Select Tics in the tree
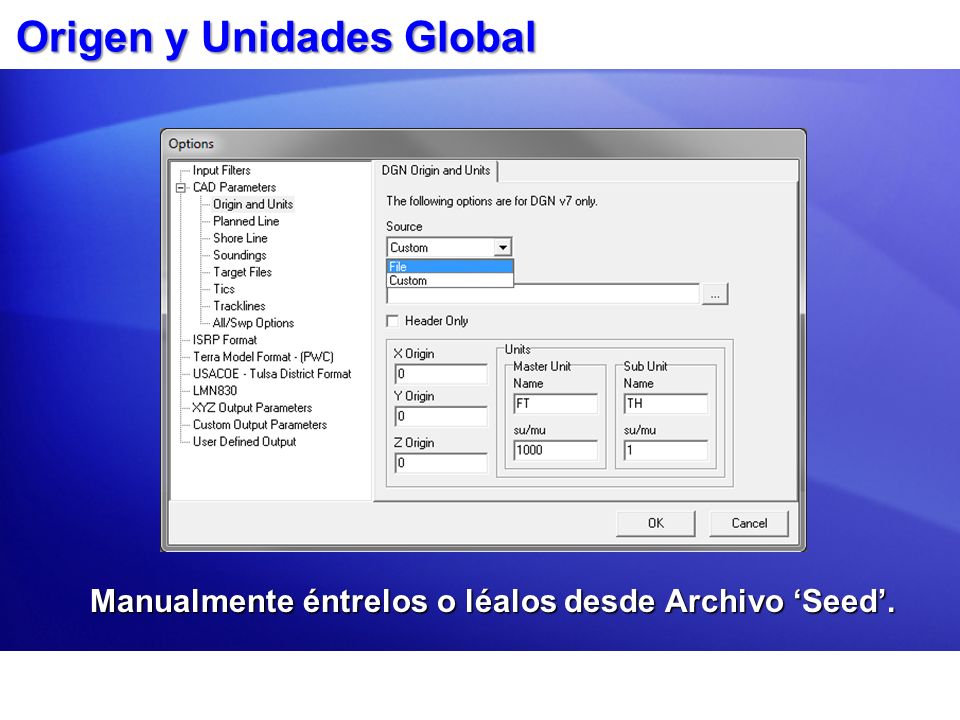Image resolution: width=960 pixels, height=720 pixels. [224, 289]
